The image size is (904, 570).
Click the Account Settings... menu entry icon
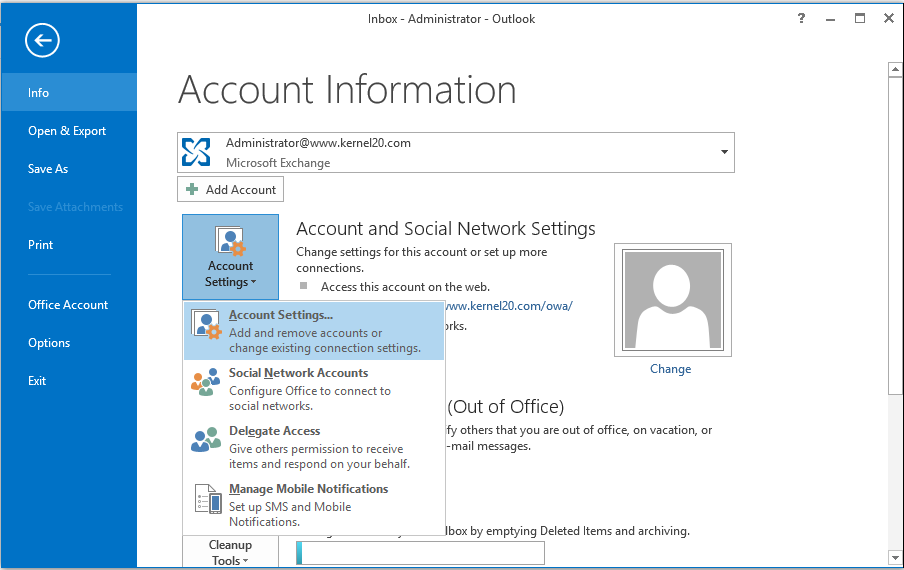206,324
